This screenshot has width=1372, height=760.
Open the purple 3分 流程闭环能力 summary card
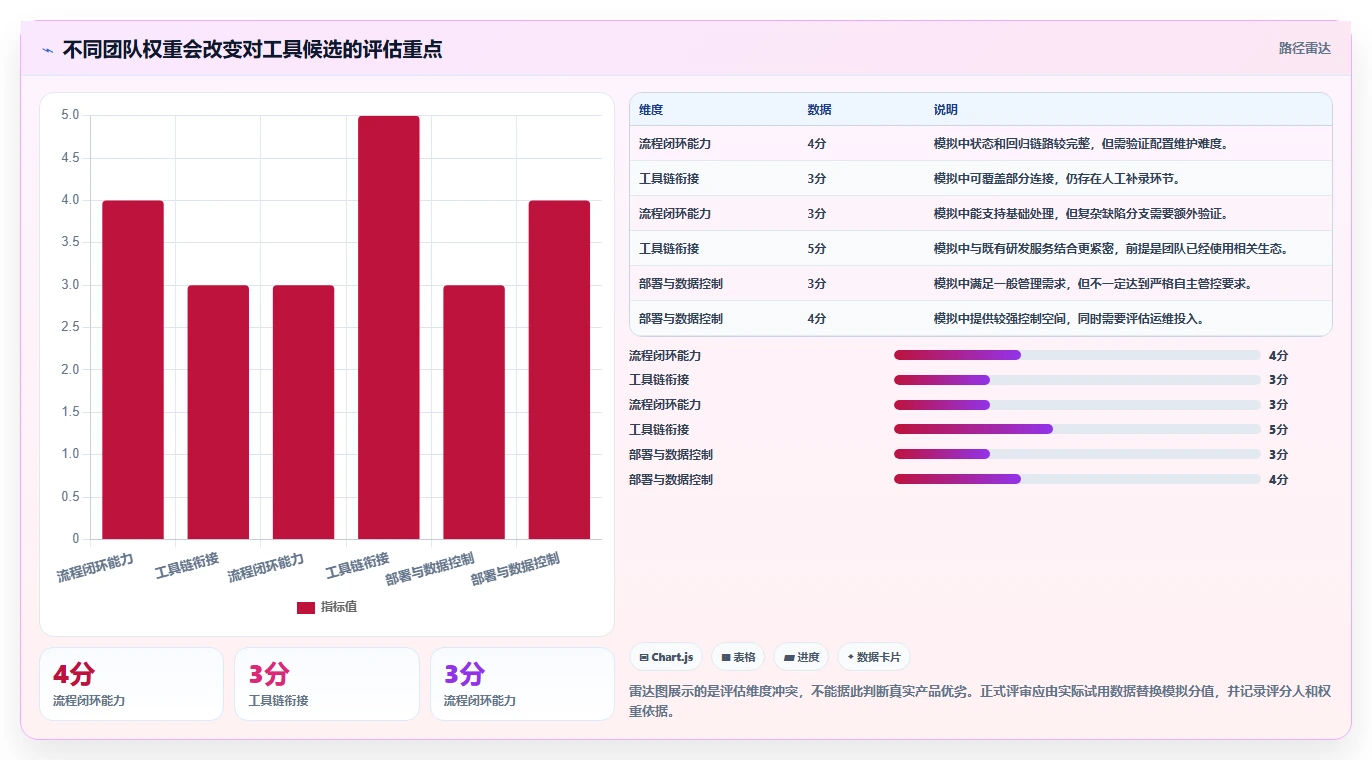tap(522, 684)
